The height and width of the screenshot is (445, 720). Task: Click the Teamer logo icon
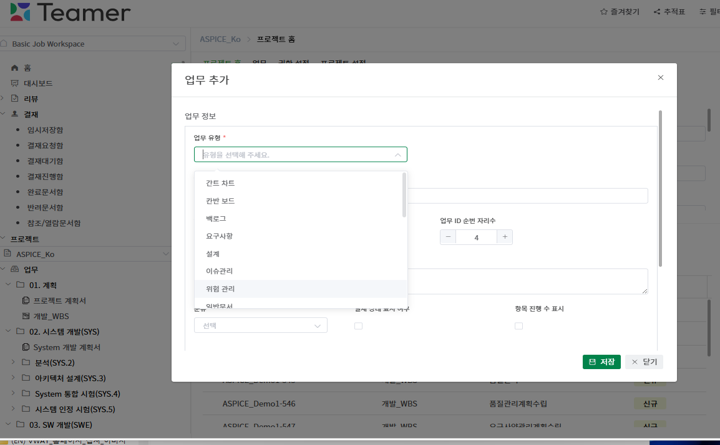[20, 11]
